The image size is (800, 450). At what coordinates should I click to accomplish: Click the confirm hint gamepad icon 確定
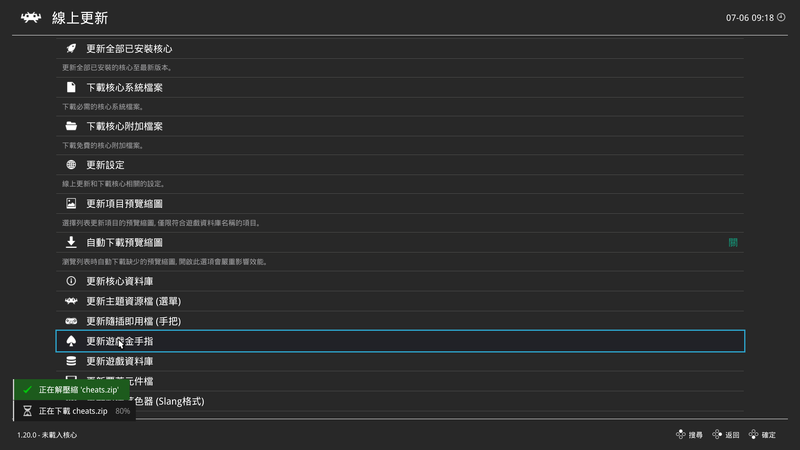(x=754, y=434)
